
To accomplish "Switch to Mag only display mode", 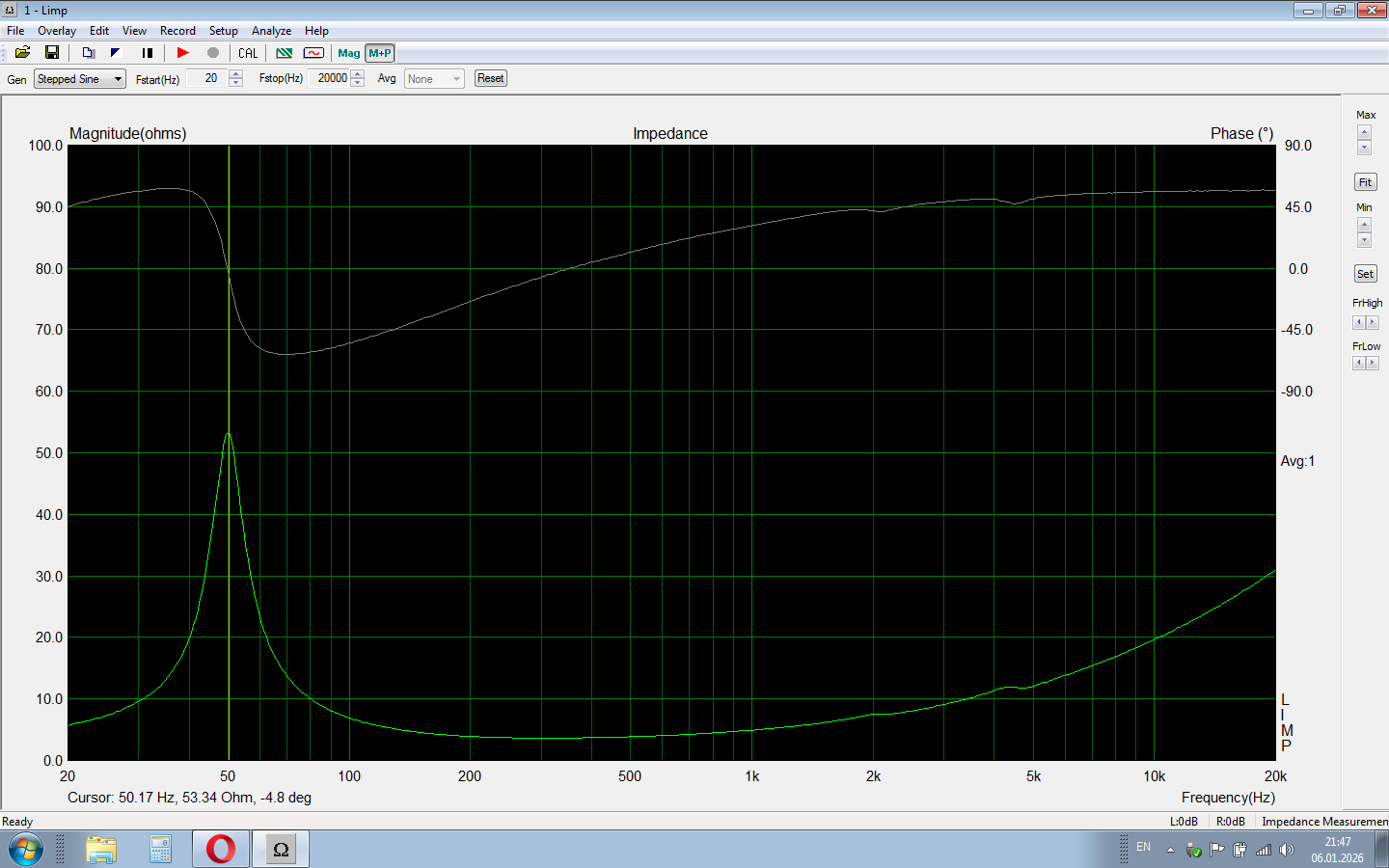I will (x=348, y=53).
